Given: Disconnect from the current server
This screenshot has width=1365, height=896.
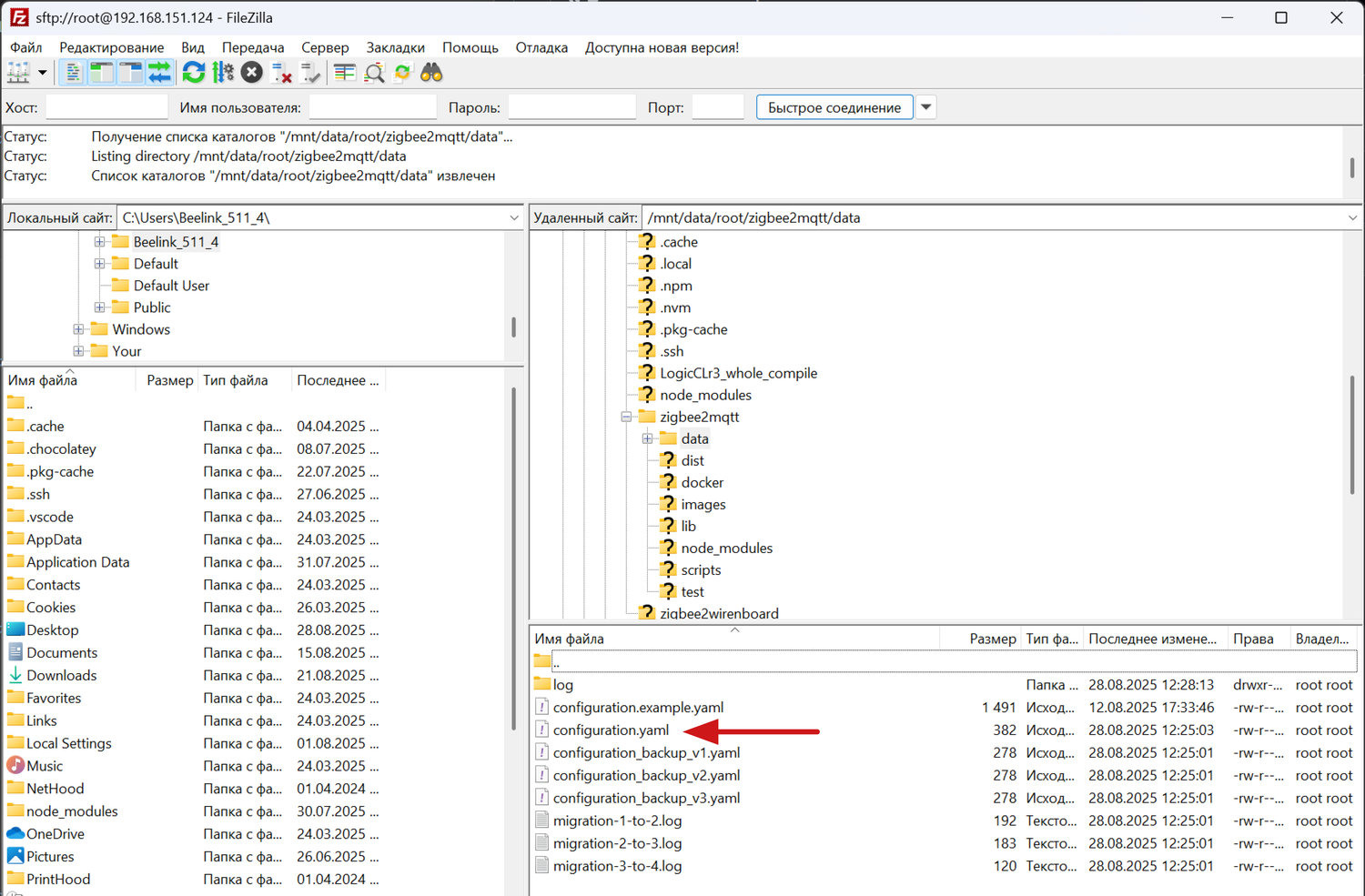Looking at the screenshot, I should point(281,73).
